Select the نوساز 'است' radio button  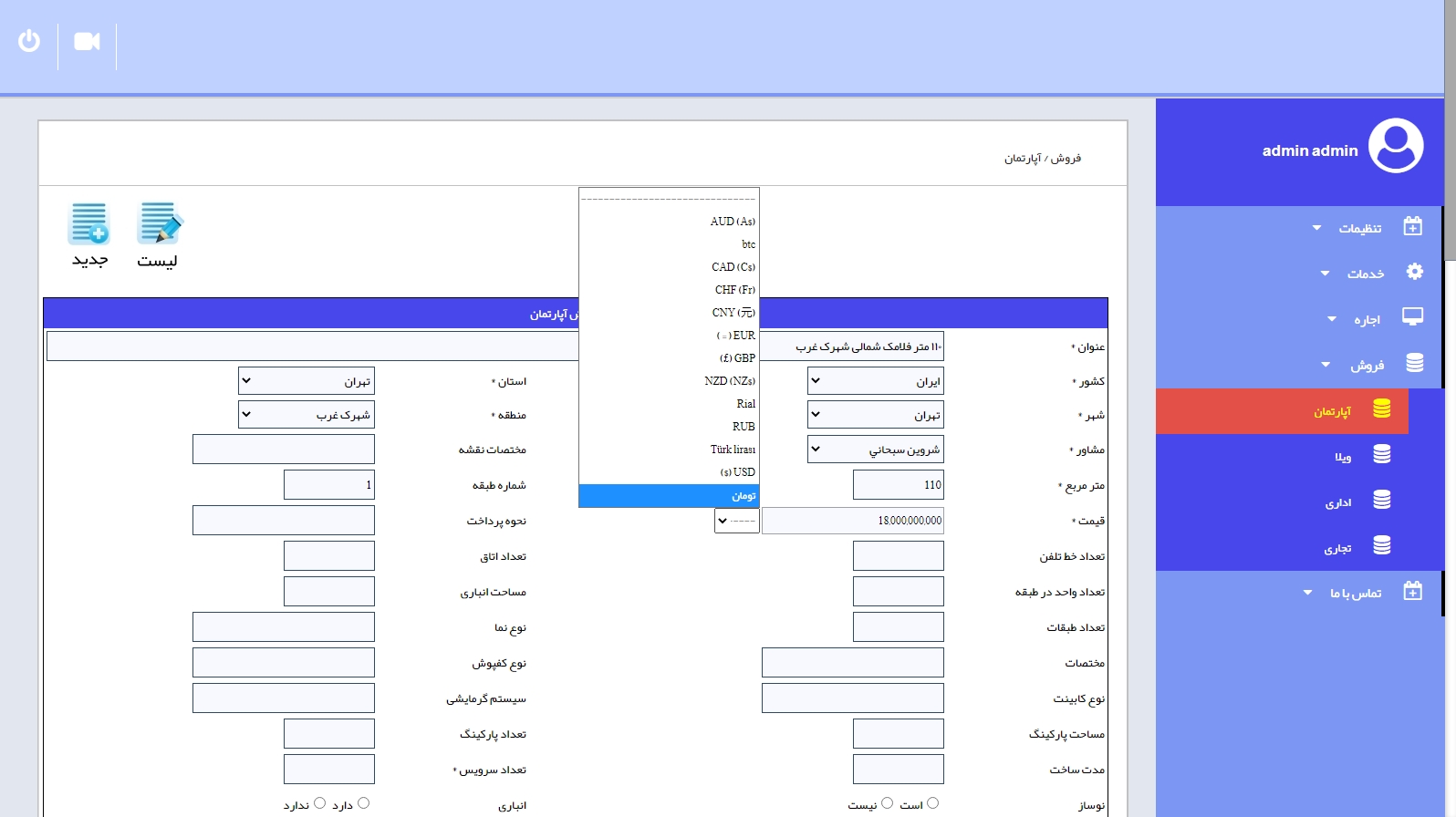point(932,803)
